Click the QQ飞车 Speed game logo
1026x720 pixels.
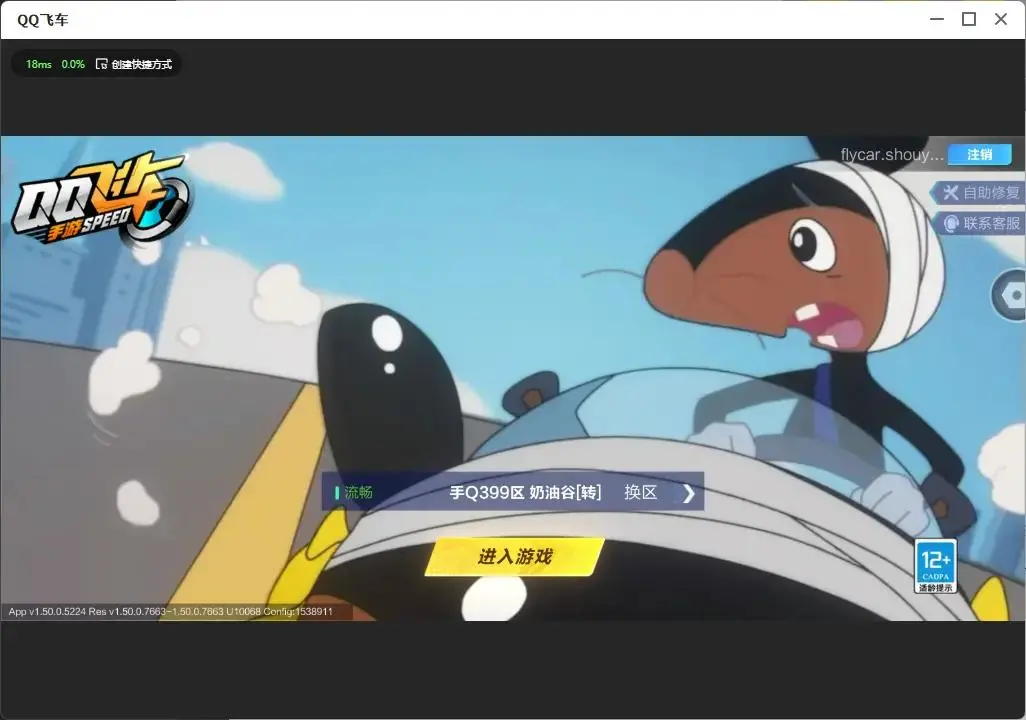coord(100,198)
